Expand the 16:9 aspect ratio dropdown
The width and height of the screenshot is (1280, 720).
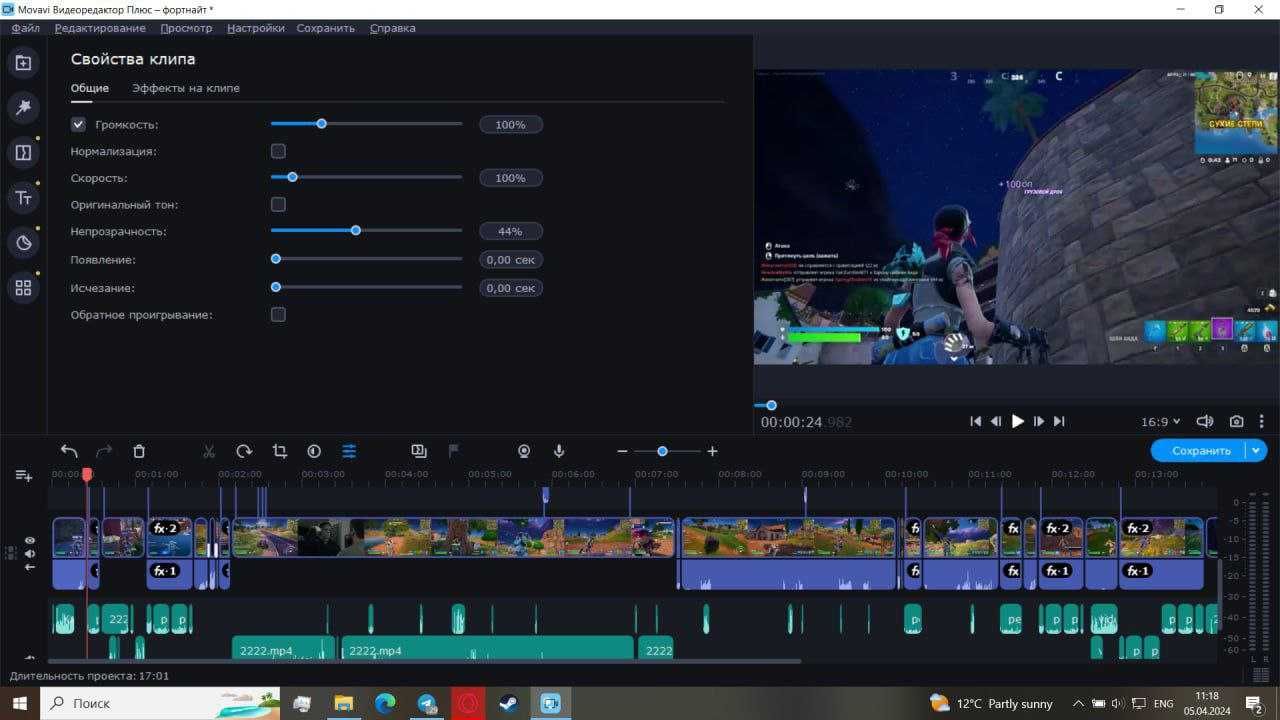1161,422
